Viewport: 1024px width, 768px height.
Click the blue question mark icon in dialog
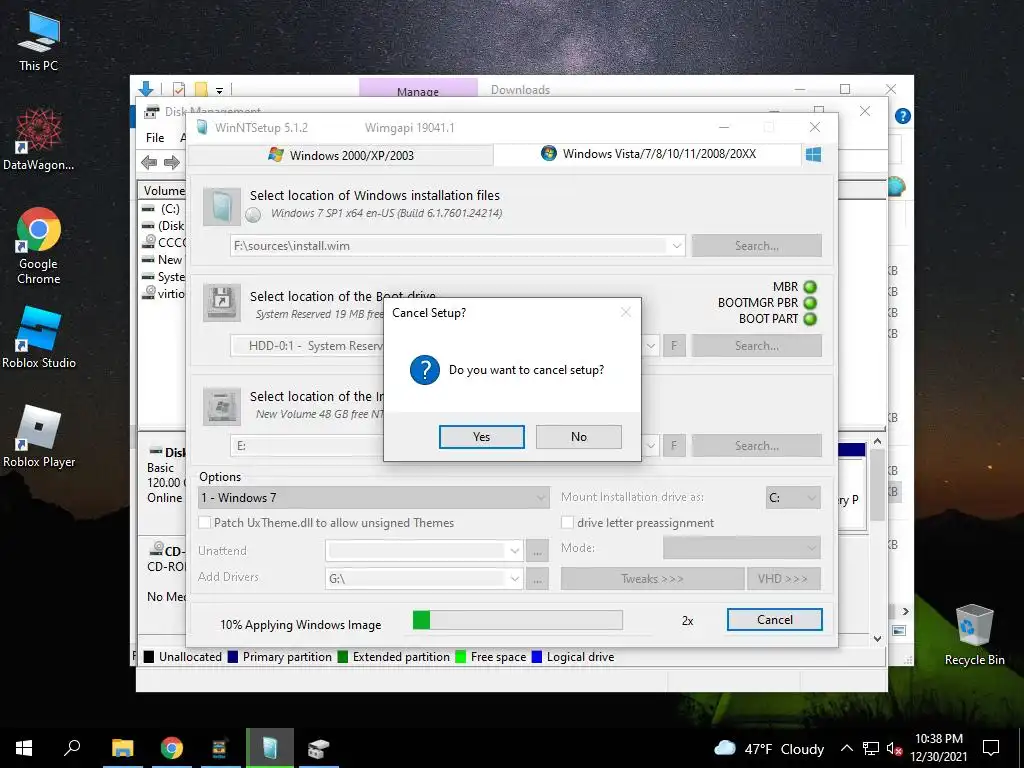point(424,370)
